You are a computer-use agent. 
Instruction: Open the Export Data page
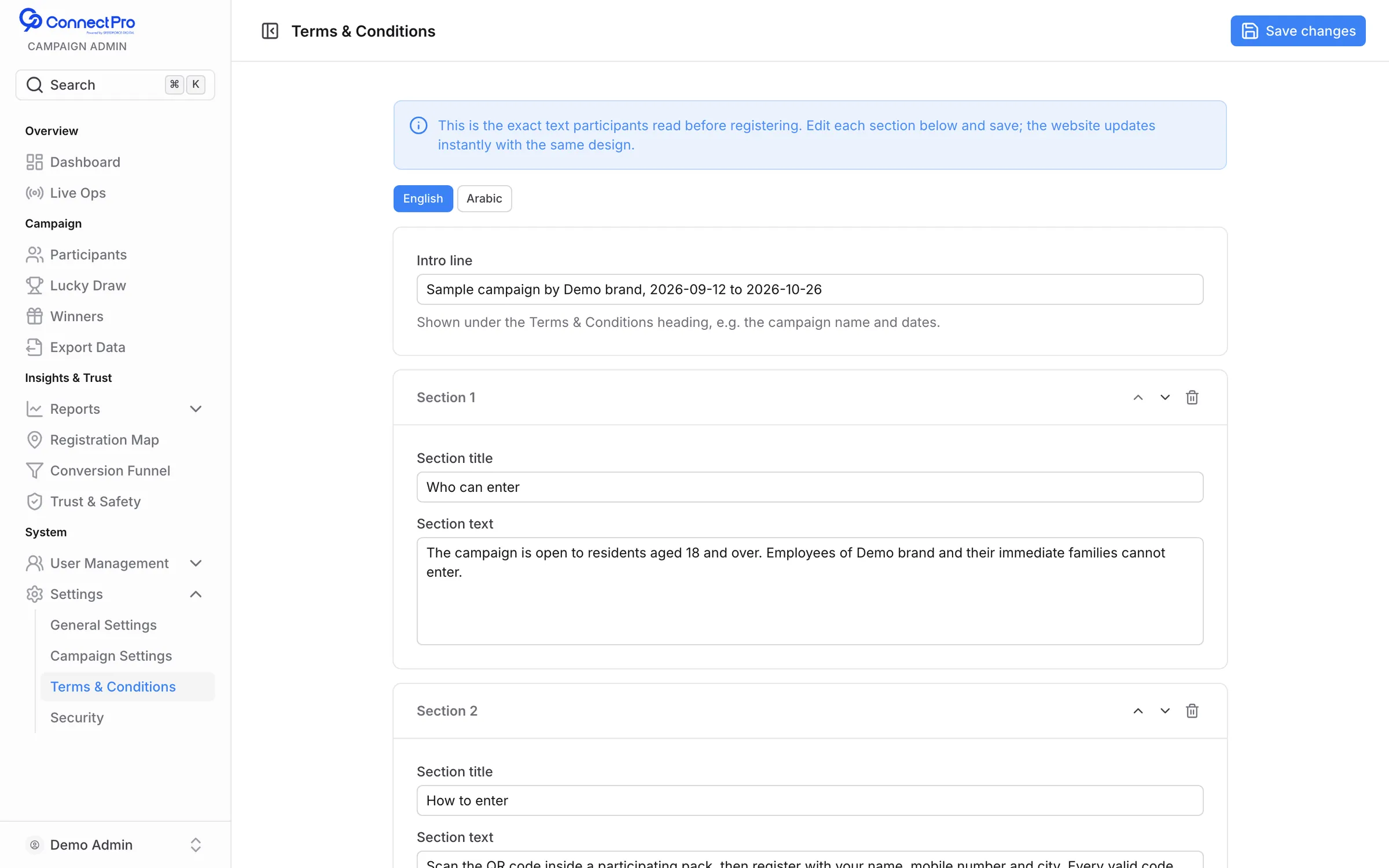(115, 347)
